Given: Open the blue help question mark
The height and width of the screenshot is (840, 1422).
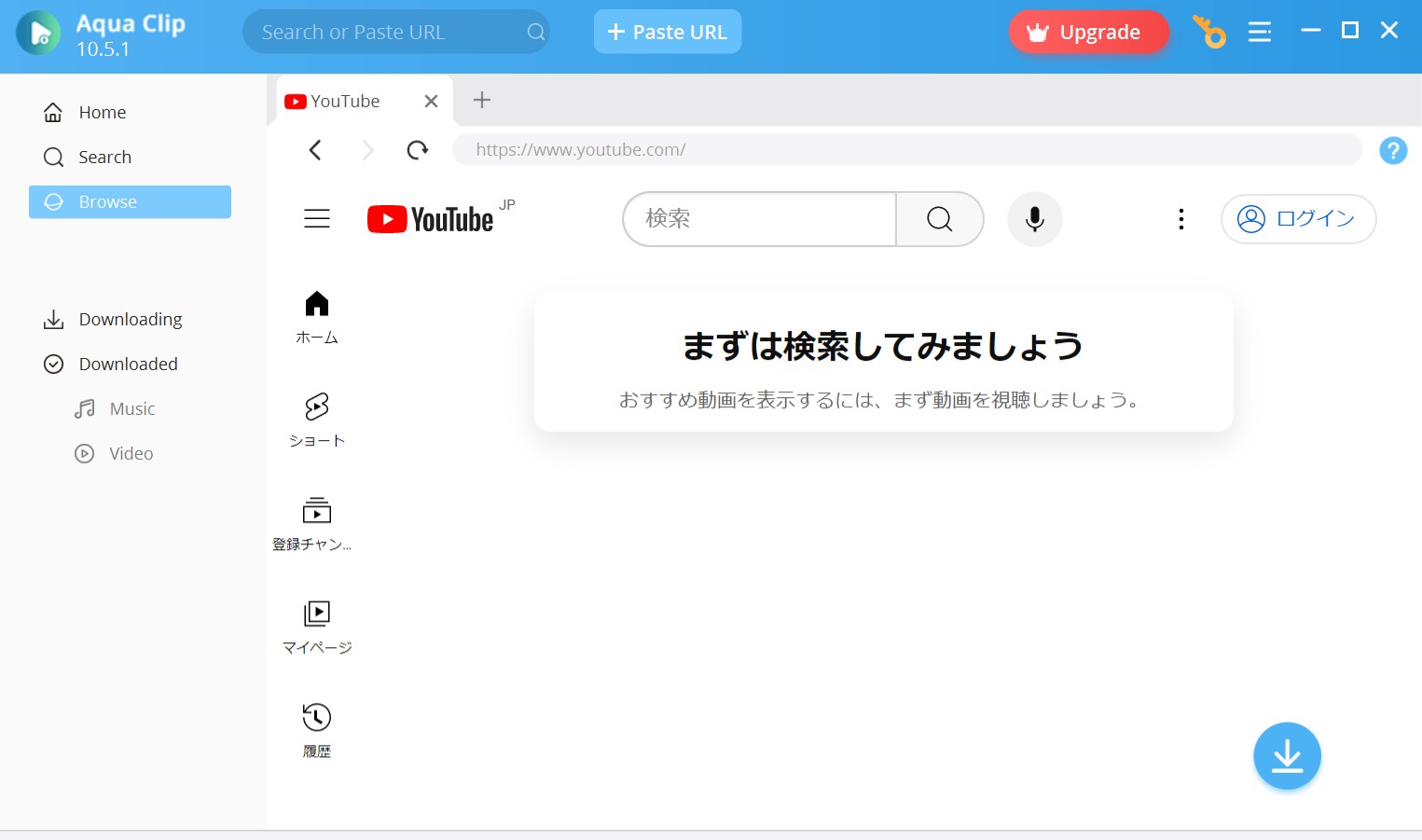Looking at the screenshot, I should pyautogui.click(x=1393, y=150).
